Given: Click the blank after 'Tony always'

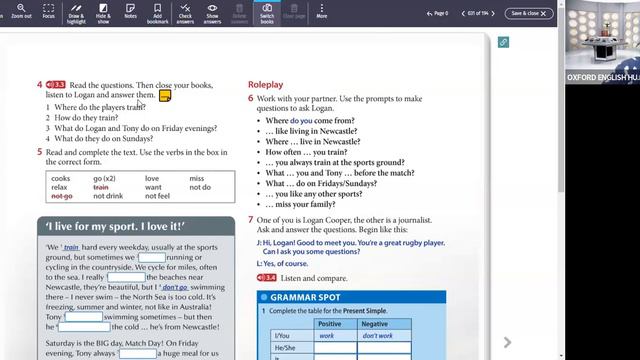Looking at the screenshot, I should coord(138,353).
